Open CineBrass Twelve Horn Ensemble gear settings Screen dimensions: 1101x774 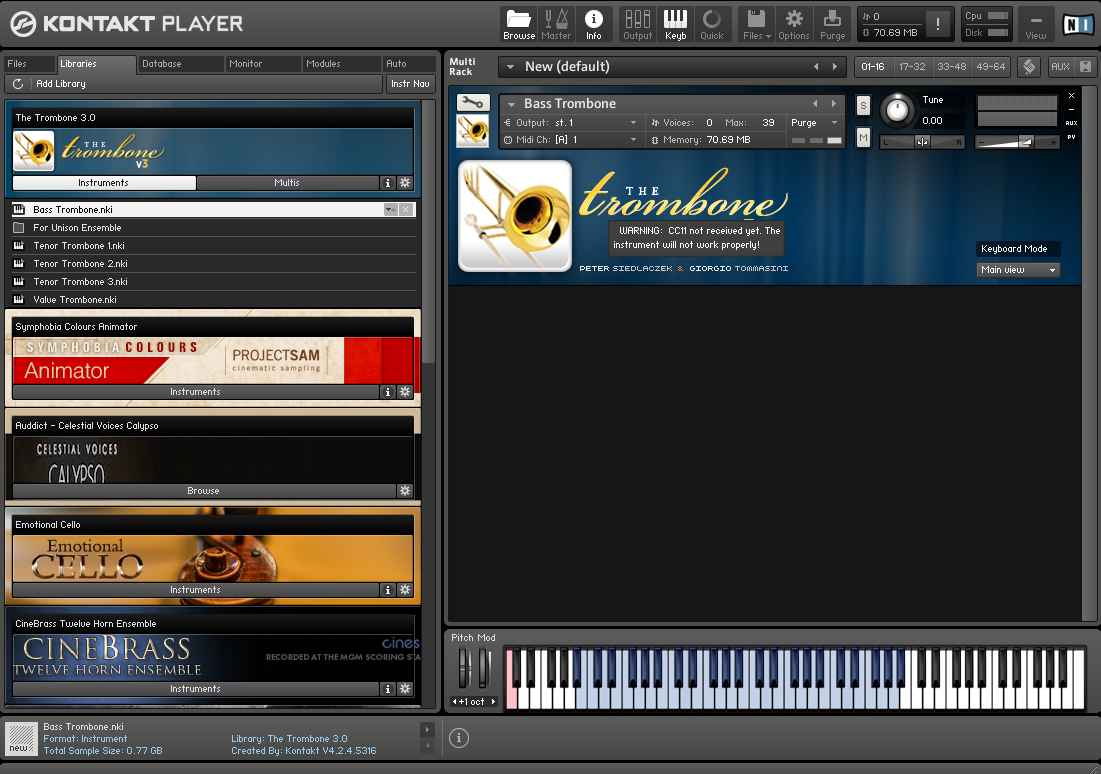pos(405,689)
